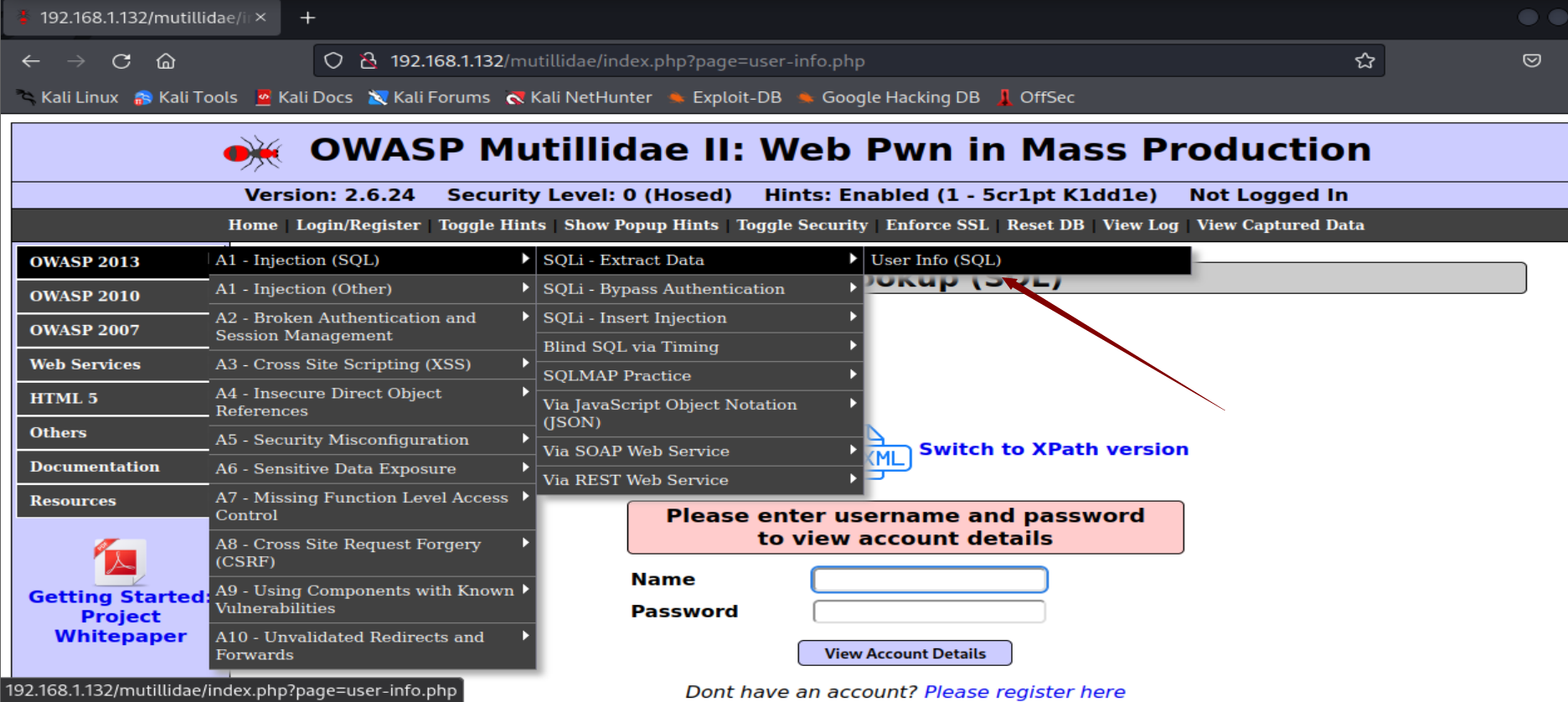The width and height of the screenshot is (1568, 702).
Task: Open a new tab with plus icon
Action: click(307, 18)
